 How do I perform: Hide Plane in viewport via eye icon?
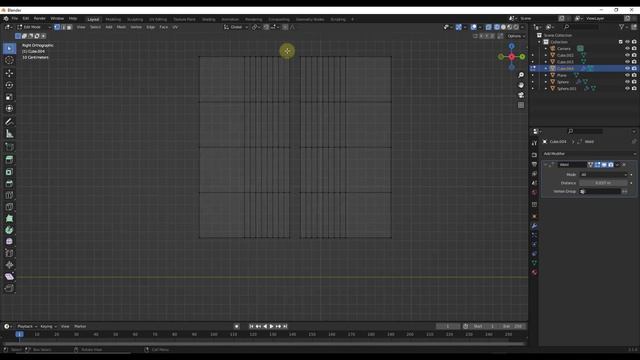[x=627, y=75]
